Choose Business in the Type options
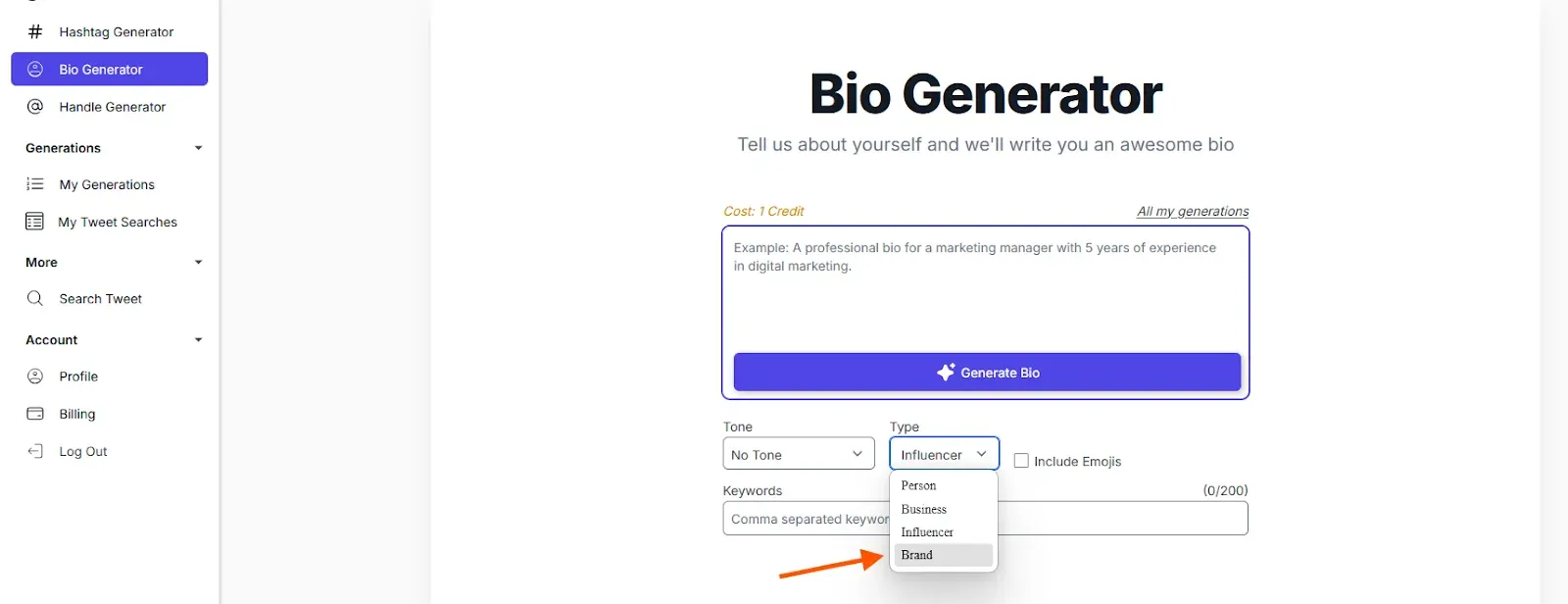Viewport: 1568px width, 604px height. 922,508
